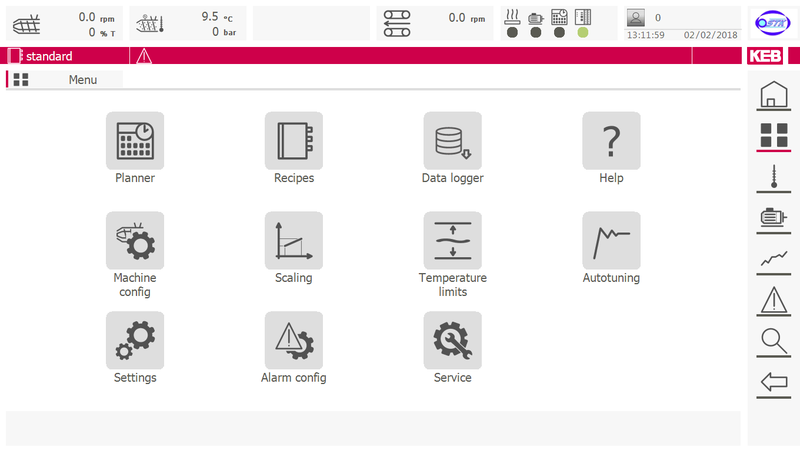
Task: Go back using the left arrow
Action: click(x=773, y=381)
